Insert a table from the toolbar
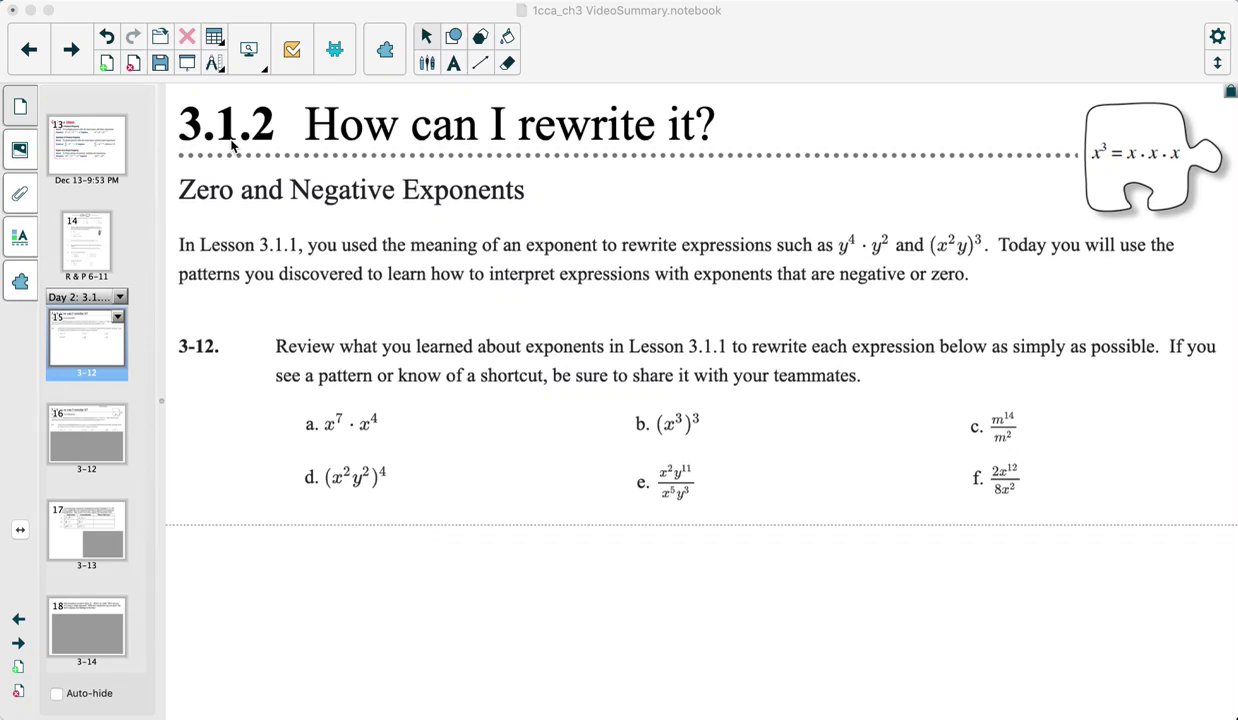1238x720 pixels. 214,37
